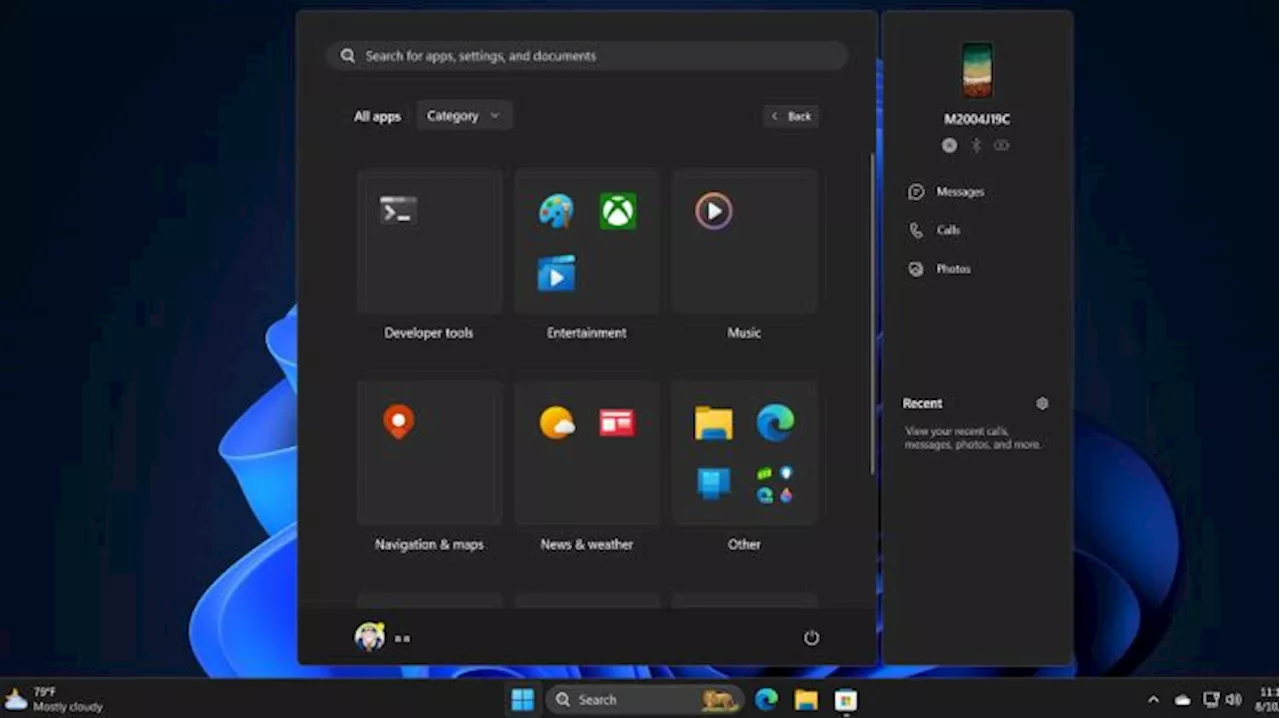
Task: Open the Entertainment category label
Action: click(587, 333)
